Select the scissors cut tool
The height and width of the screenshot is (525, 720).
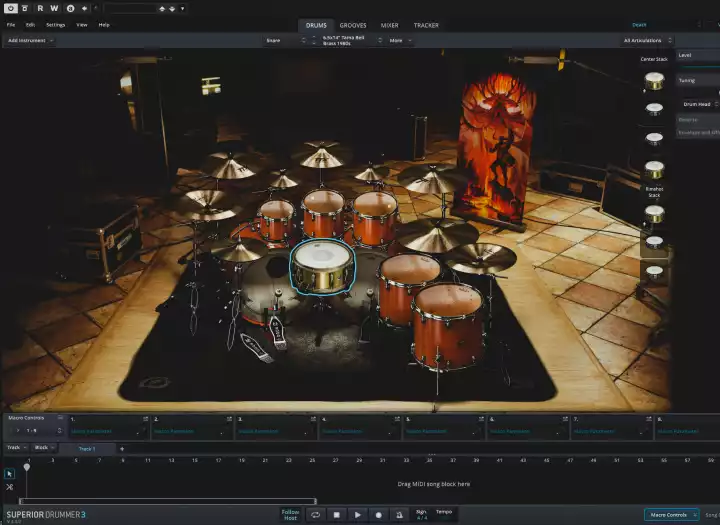[x=9, y=487]
